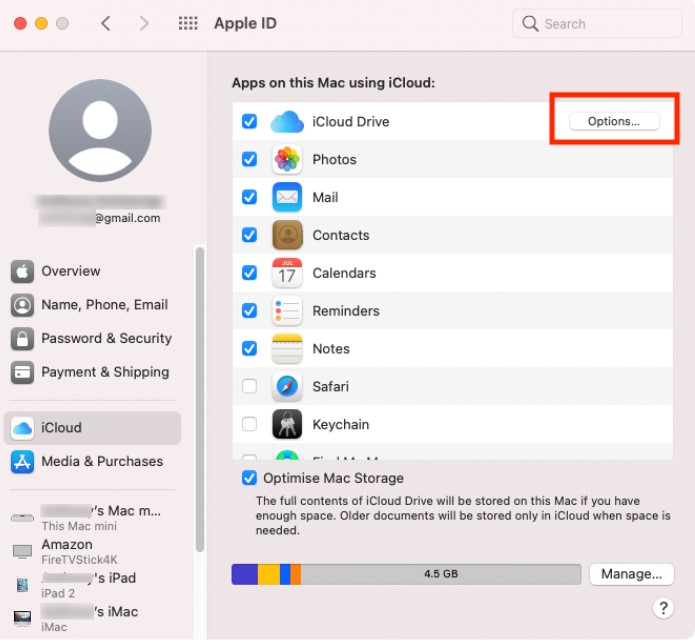Uncheck the iCloud Drive checkbox
This screenshot has height=642, width=695.
(249, 121)
